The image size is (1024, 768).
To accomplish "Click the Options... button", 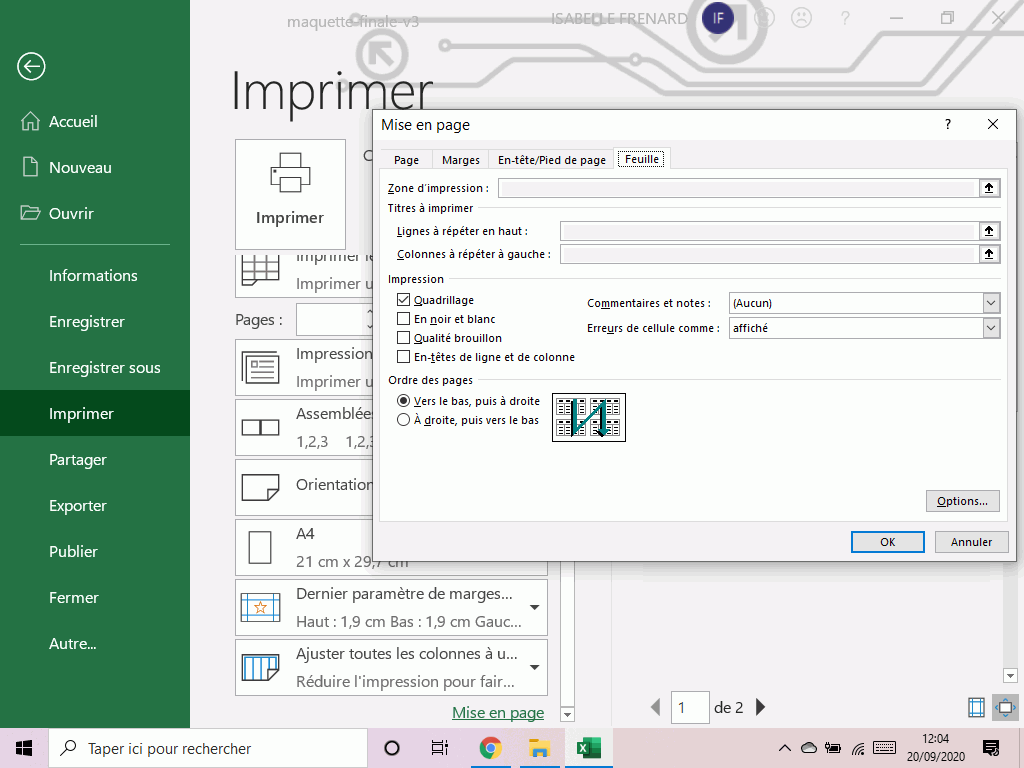I will pos(962,501).
